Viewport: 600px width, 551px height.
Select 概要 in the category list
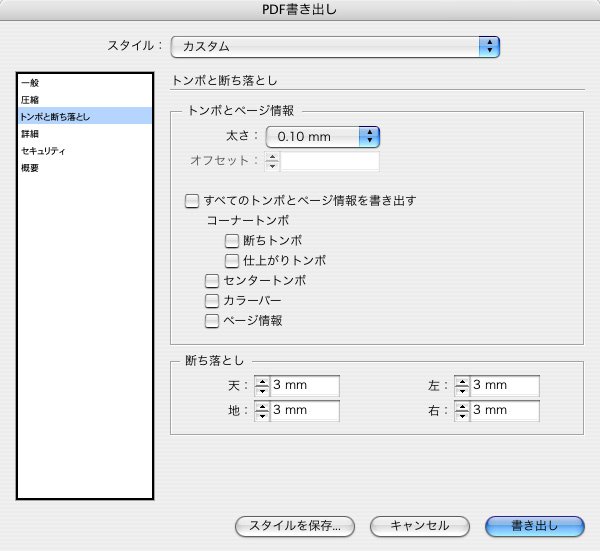click(85, 168)
